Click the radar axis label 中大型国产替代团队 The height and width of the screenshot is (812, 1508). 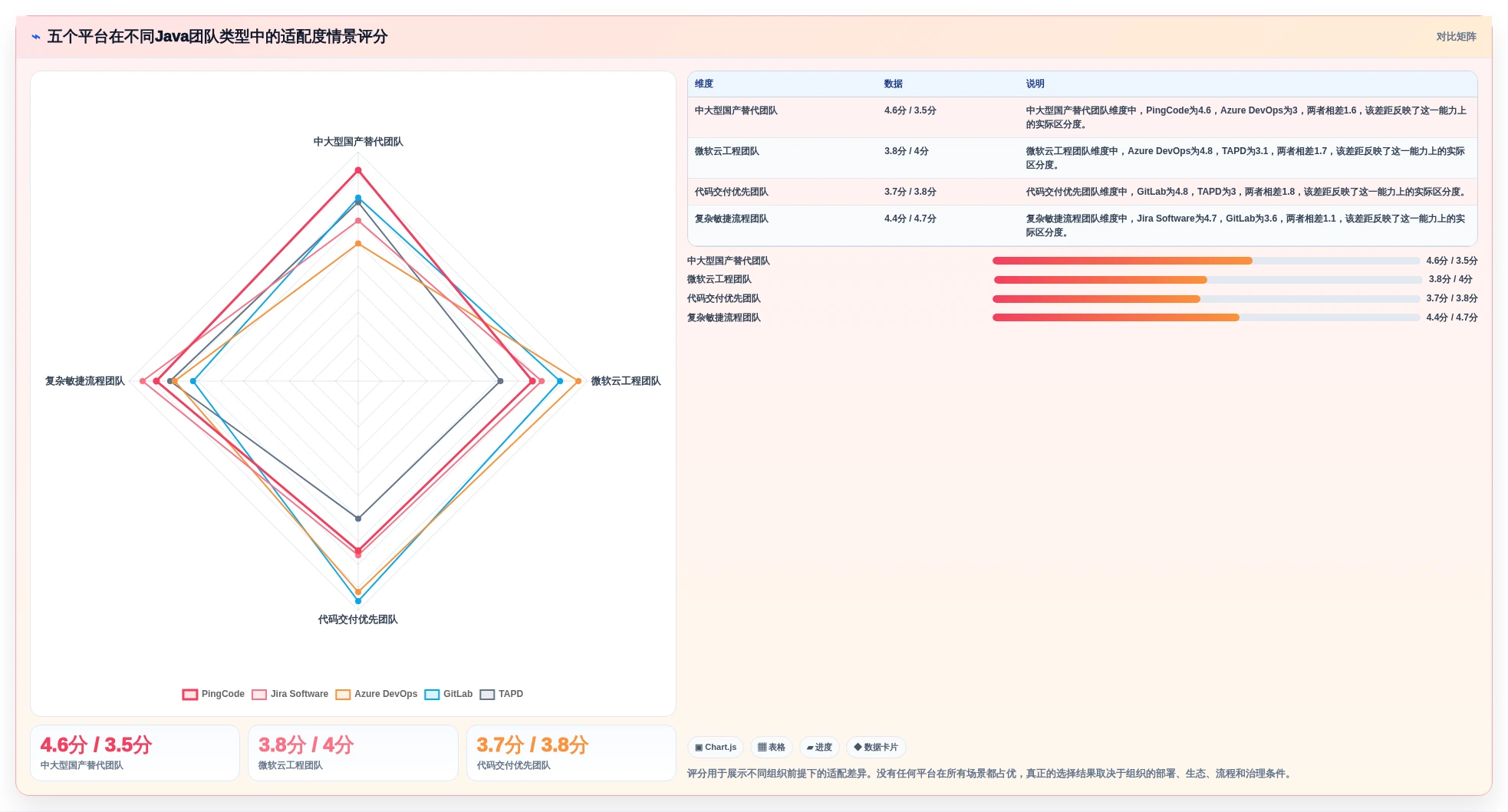[x=358, y=142]
